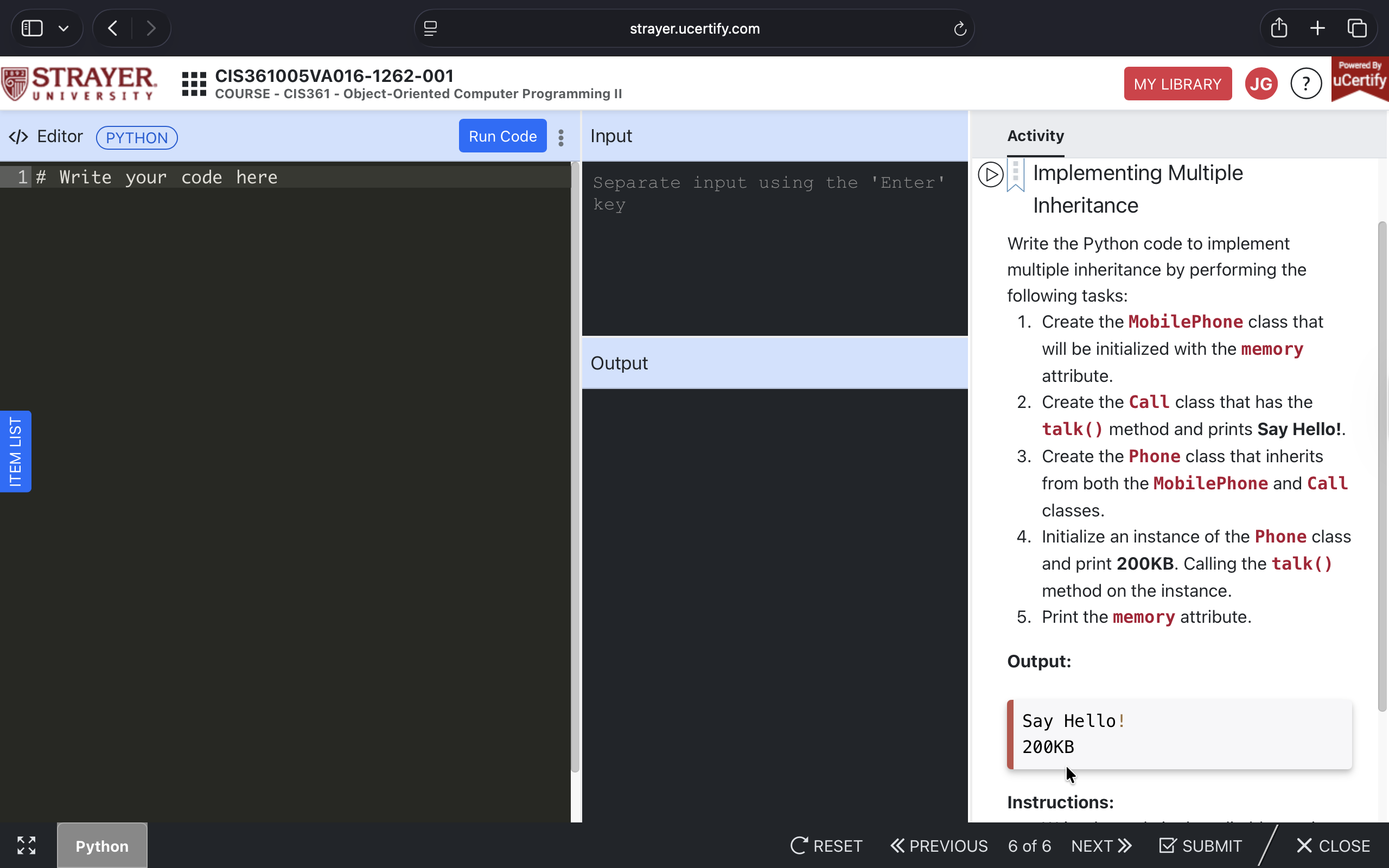Open the editor three-dot options menu
The width and height of the screenshot is (1389, 868).
tap(561, 137)
